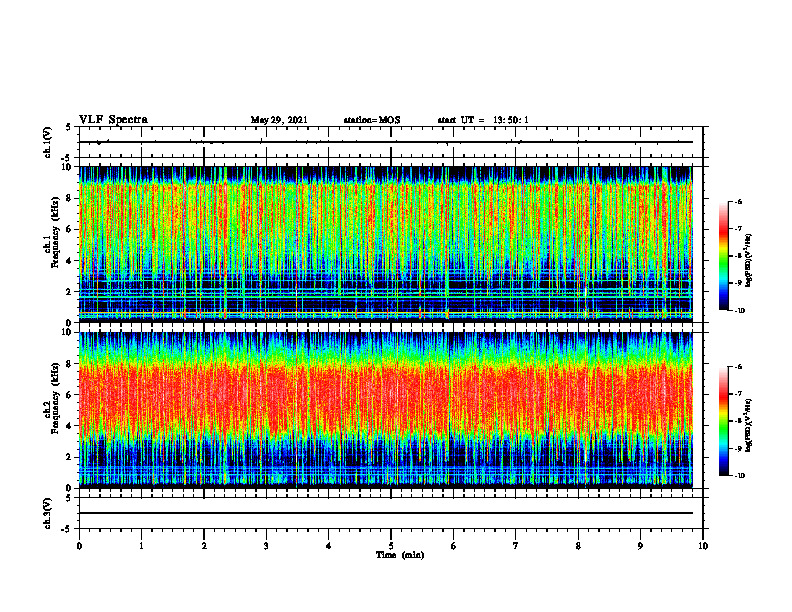Click time axis tick label "9"

pos(640,546)
